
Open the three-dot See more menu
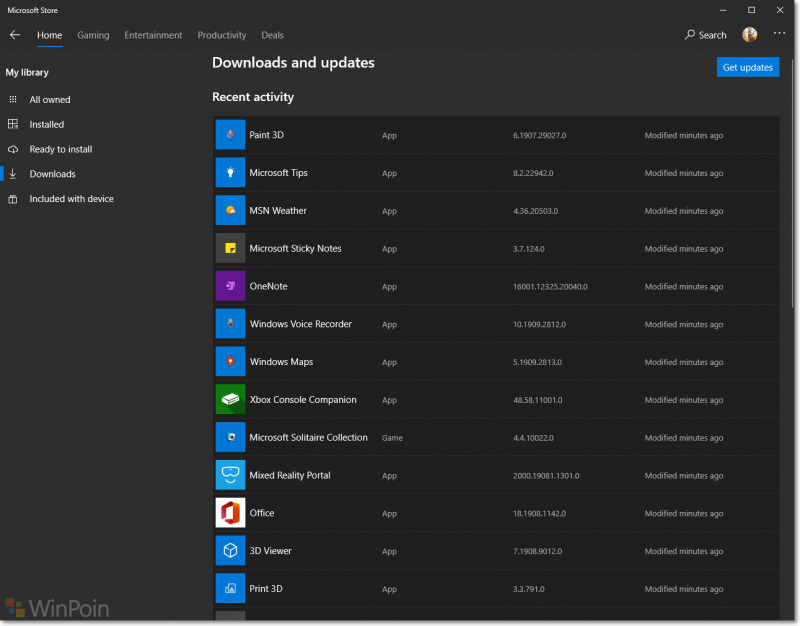click(779, 33)
